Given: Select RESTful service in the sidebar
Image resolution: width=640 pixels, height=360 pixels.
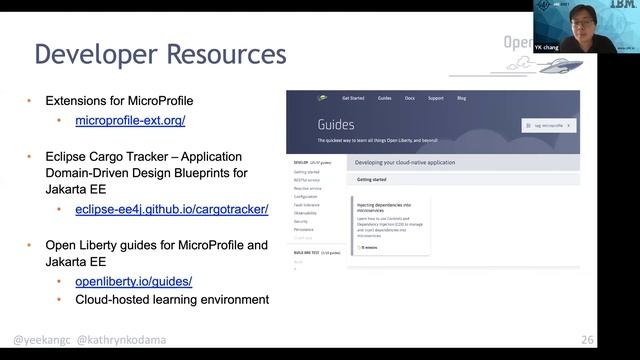Looking at the screenshot, I should (307, 180).
